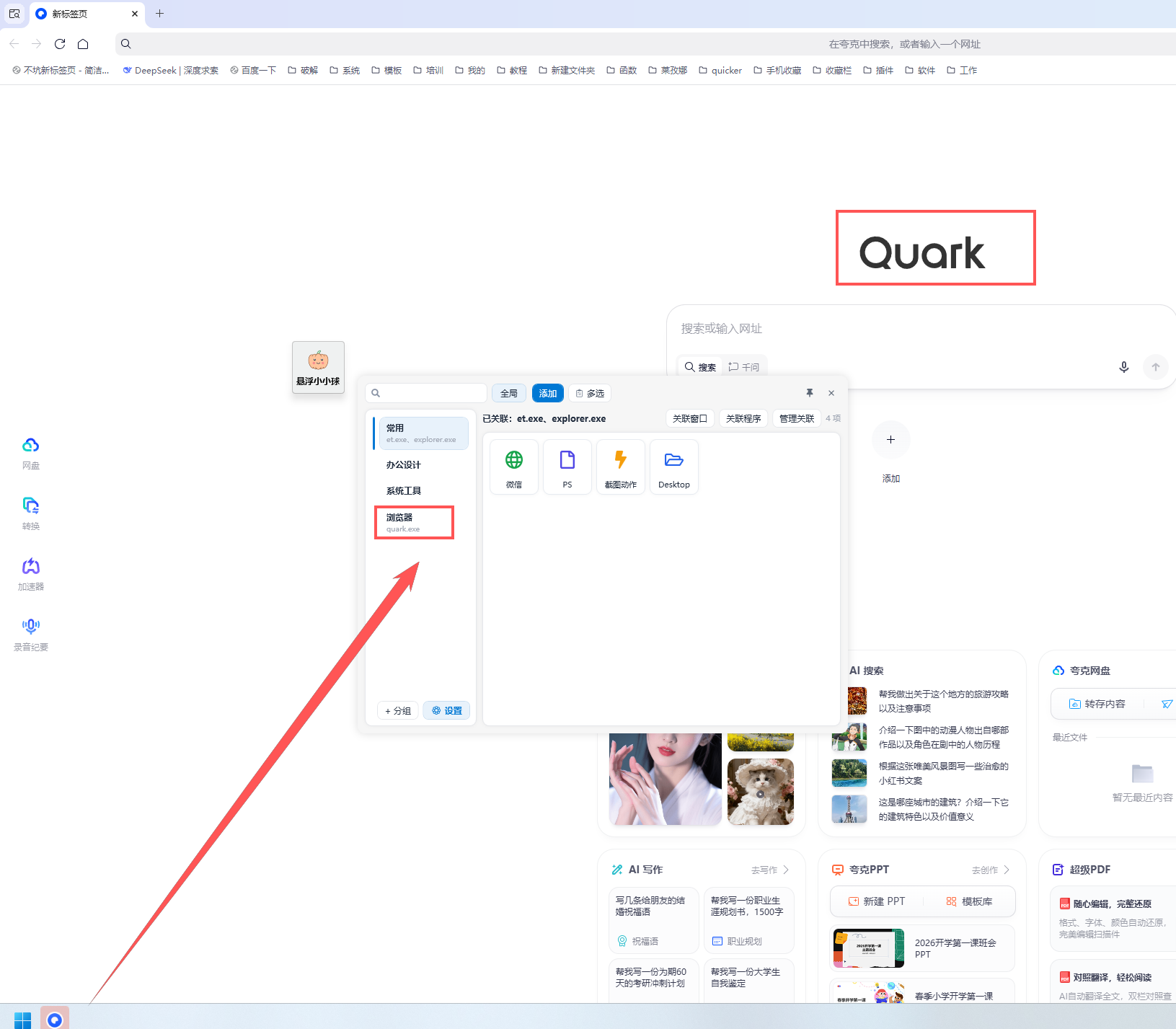Expand 去创作 arrow in 夸克PPT
1176x1029 pixels.
1007,870
